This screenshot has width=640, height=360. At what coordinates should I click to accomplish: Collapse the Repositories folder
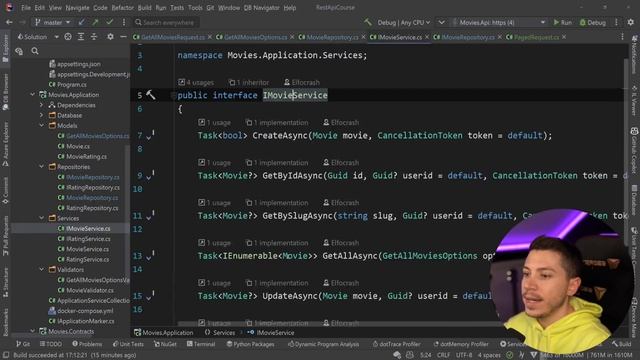point(41,167)
